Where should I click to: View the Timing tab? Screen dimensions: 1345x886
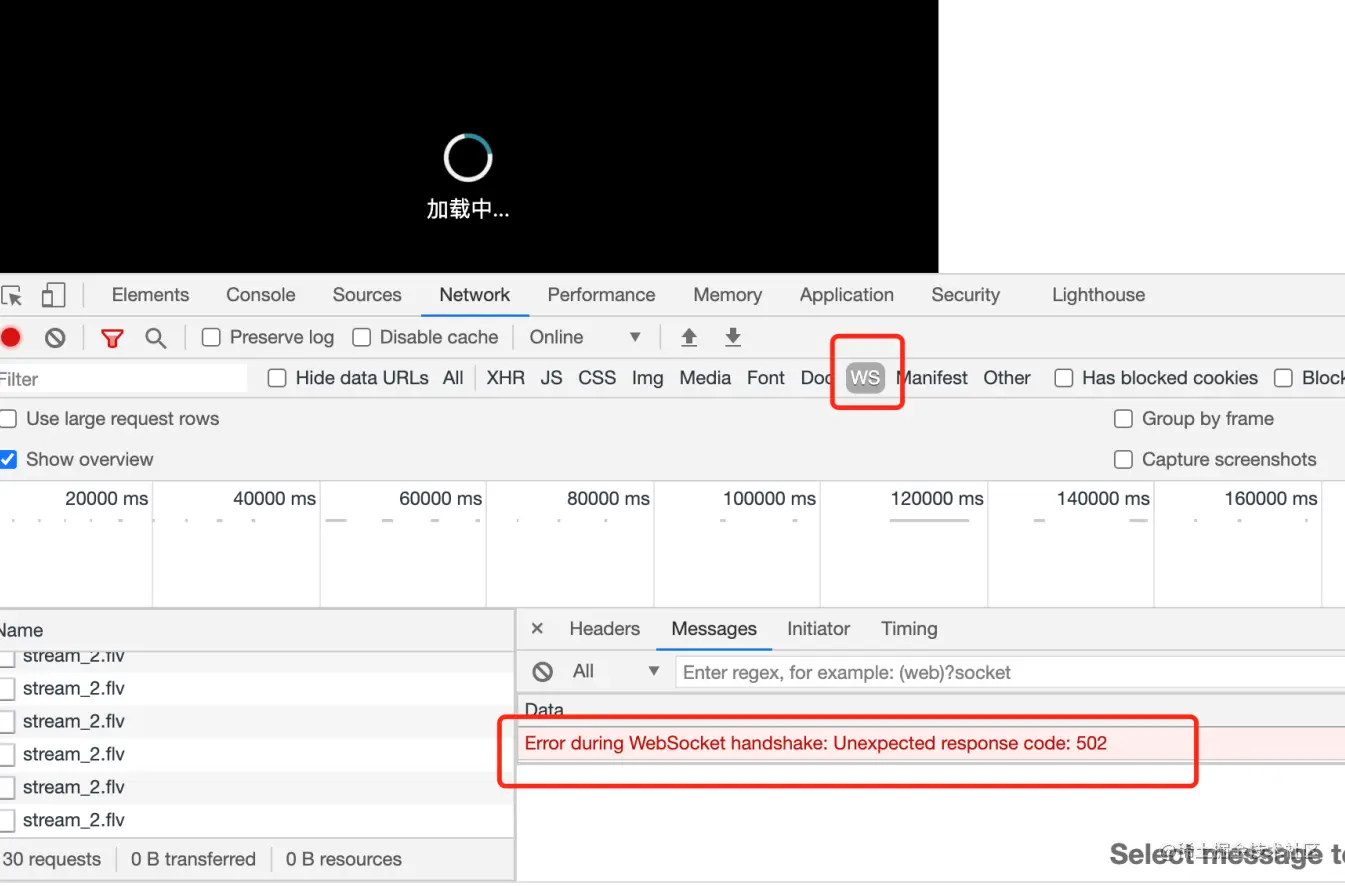click(909, 629)
